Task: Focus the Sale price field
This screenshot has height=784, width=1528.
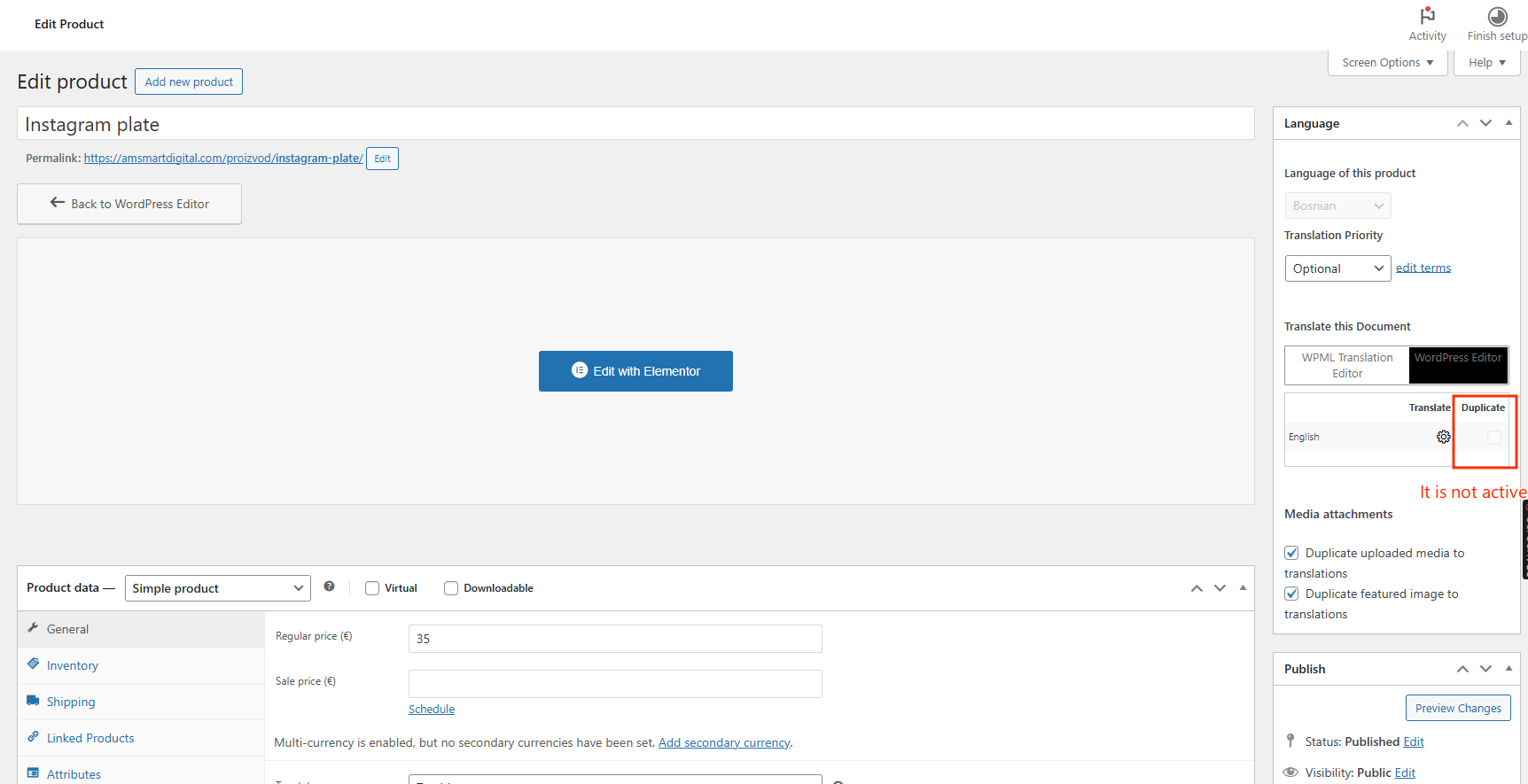Action: point(615,684)
